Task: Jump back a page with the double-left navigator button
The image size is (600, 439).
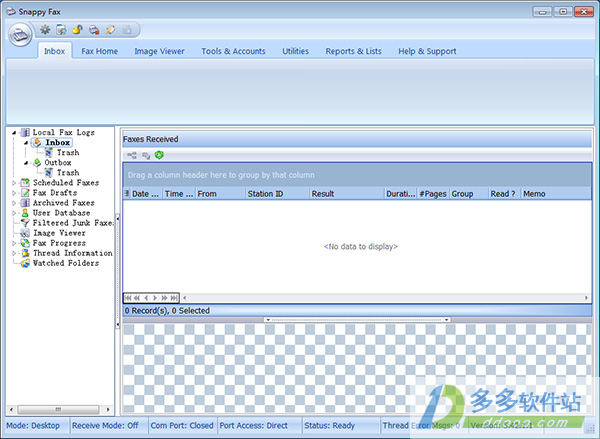Action: pyautogui.click(x=137, y=298)
